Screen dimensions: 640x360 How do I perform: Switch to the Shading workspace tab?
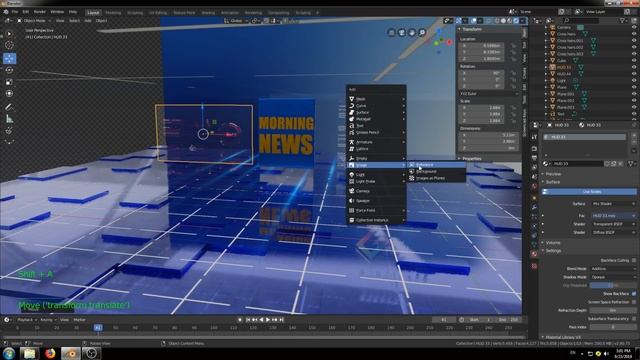point(208,13)
